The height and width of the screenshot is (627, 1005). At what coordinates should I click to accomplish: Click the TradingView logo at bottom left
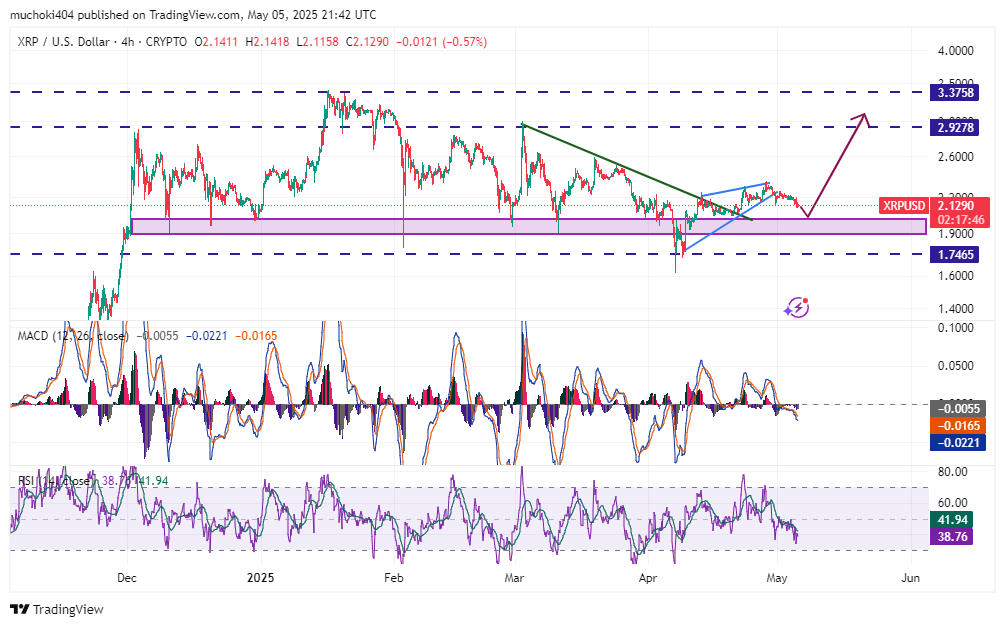click(x=57, y=609)
